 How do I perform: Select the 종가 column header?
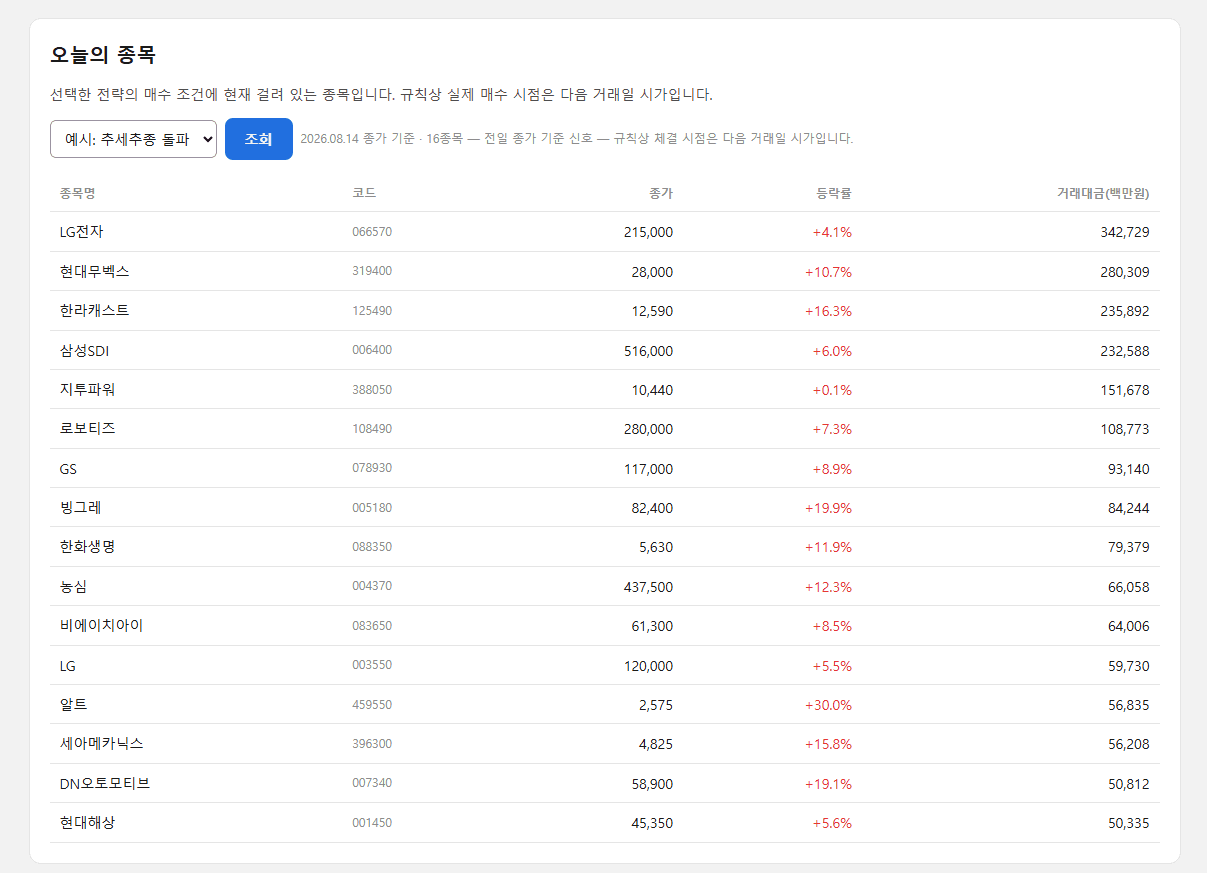pyautogui.click(x=661, y=193)
